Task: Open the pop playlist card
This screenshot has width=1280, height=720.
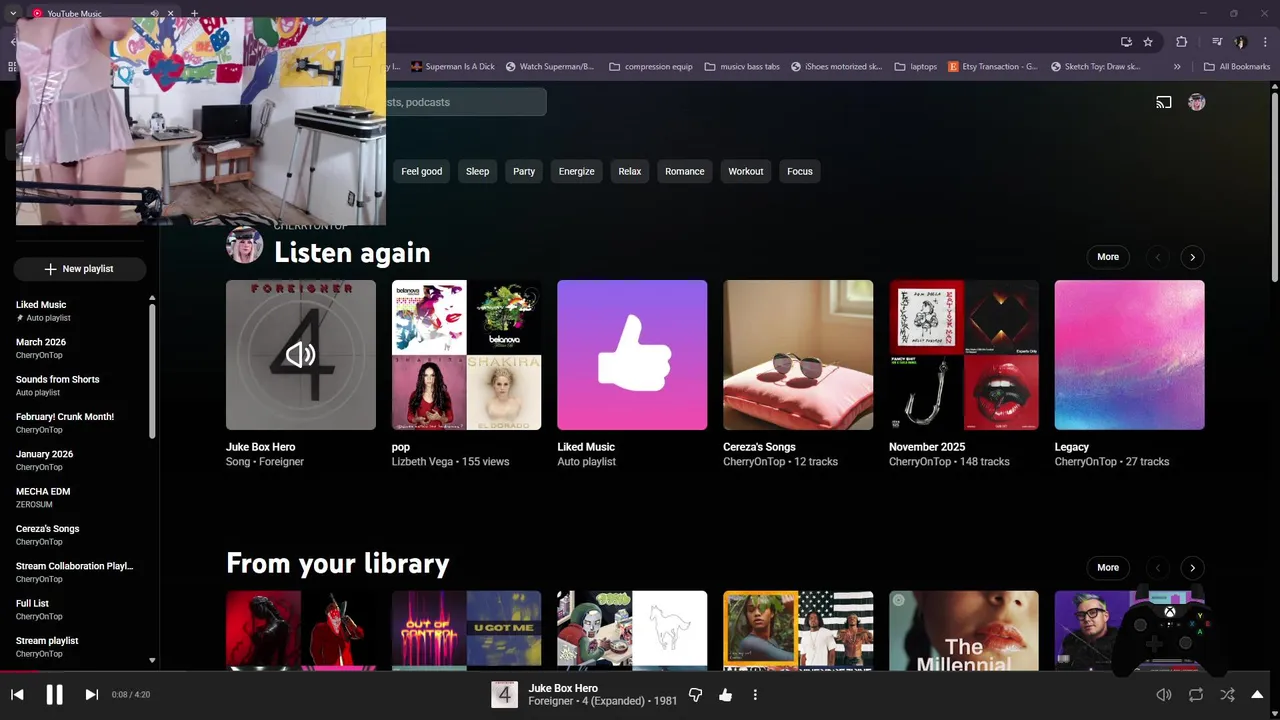Action: [x=466, y=355]
